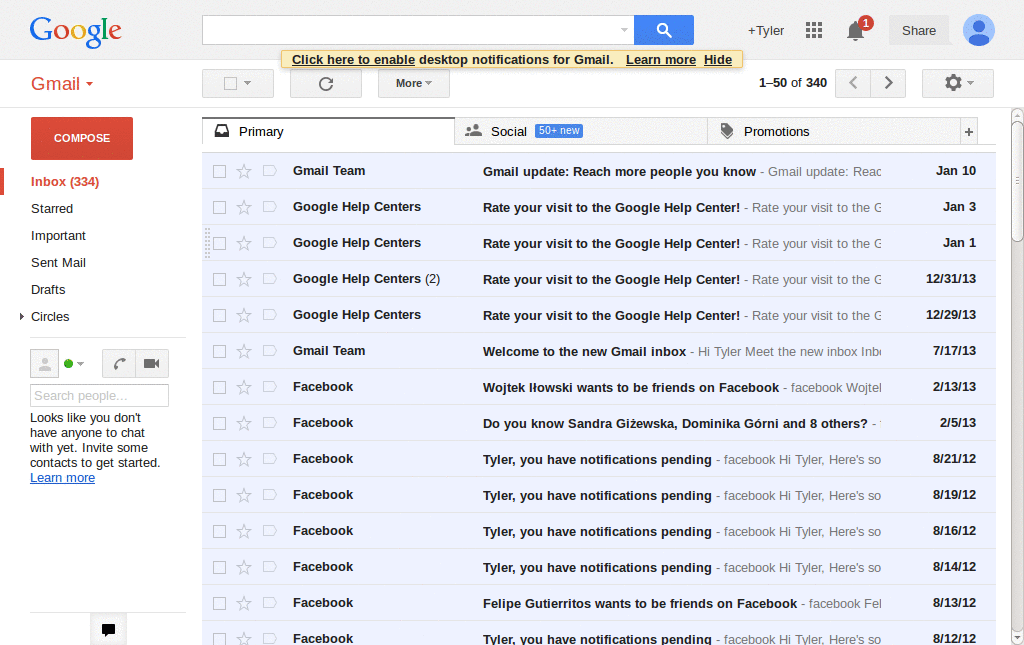
Task: Go to newer messages with previous arrow
Action: [853, 83]
